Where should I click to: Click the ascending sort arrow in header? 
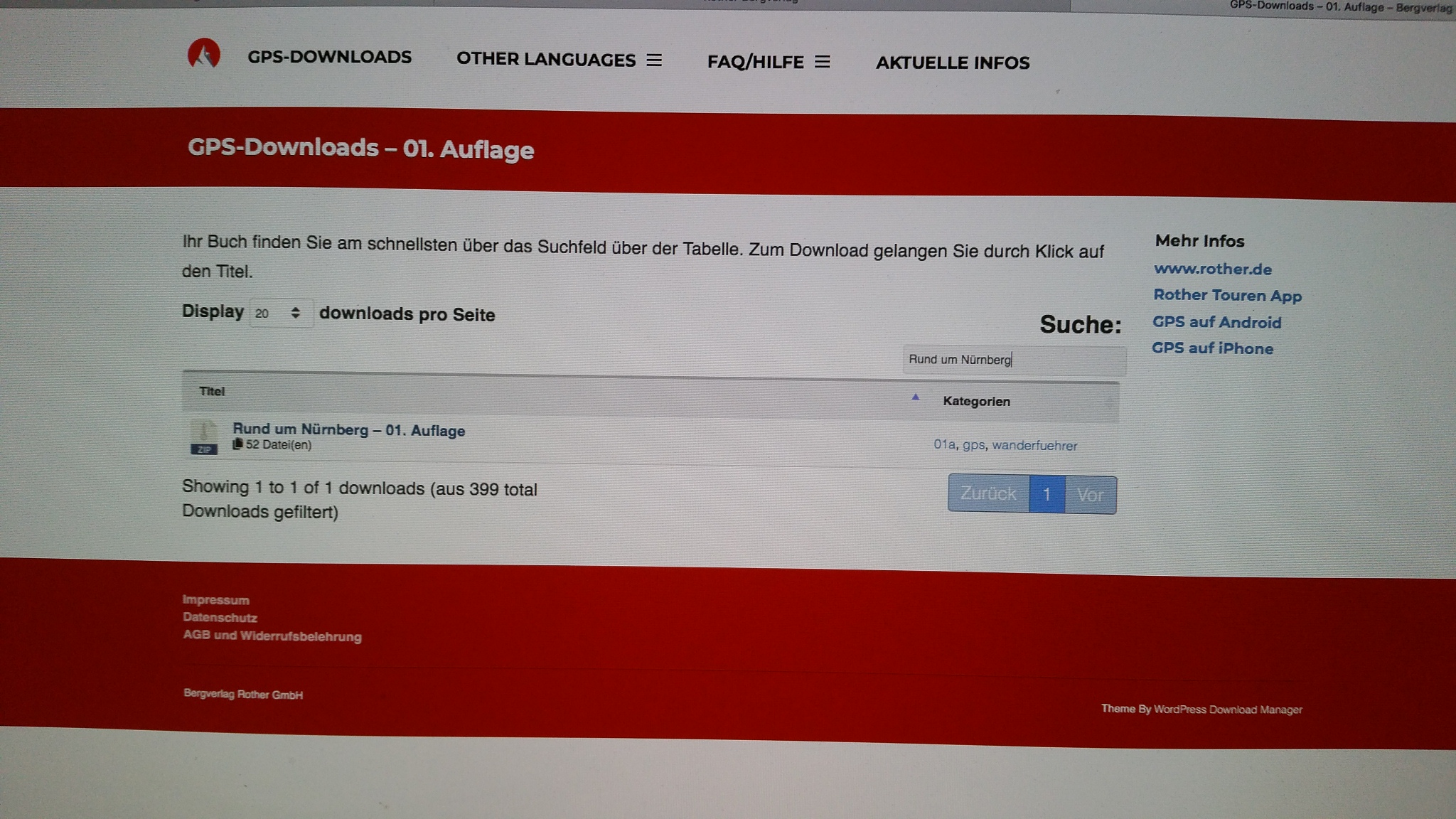coord(916,397)
